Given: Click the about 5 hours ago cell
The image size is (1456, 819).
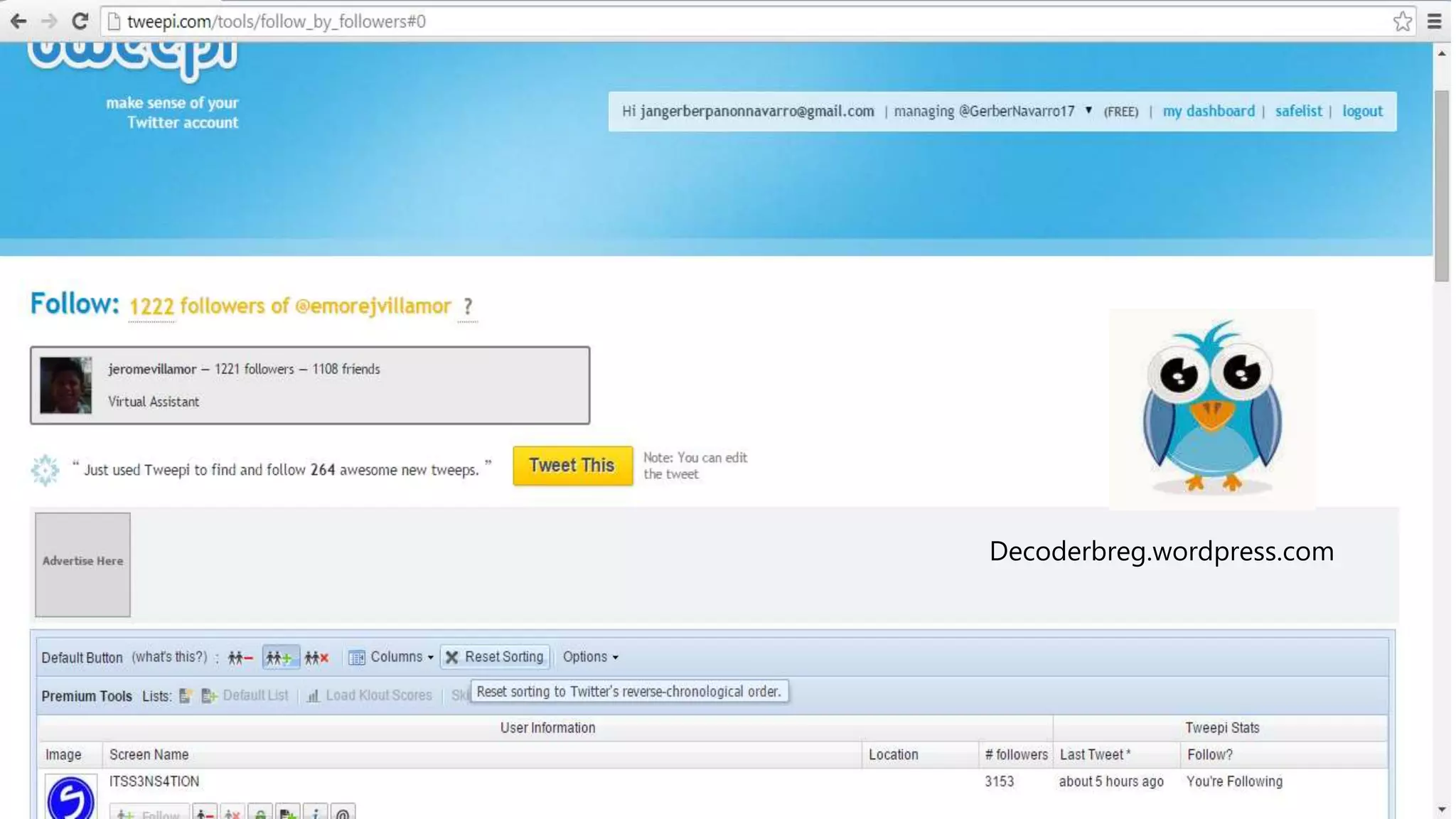Looking at the screenshot, I should (x=1111, y=782).
